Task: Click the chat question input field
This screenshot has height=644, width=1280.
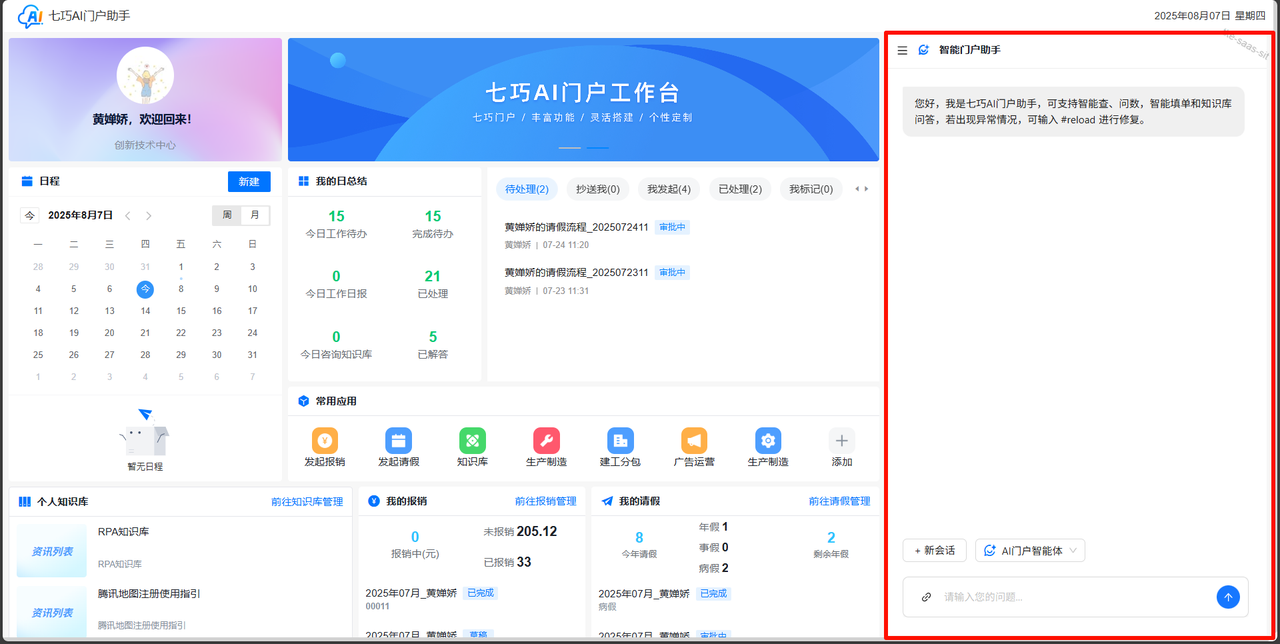Action: coord(1070,597)
